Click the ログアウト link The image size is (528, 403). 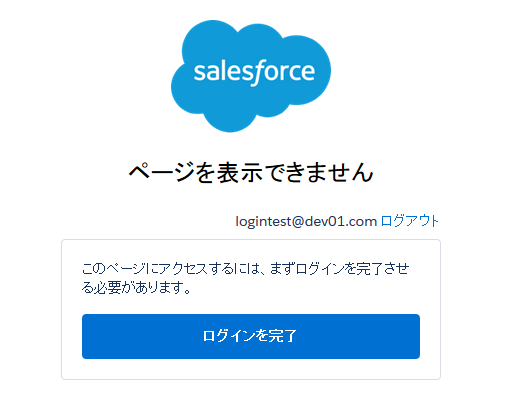(x=409, y=221)
